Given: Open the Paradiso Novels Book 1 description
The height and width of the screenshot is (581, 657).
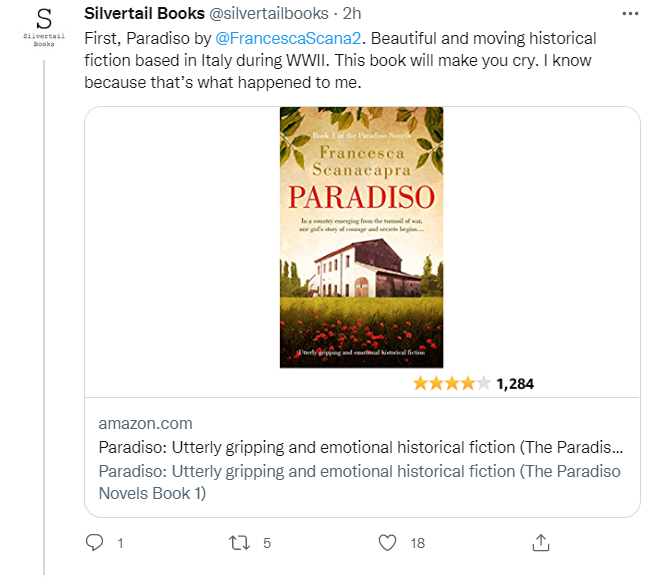Looking at the screenshot, I should (360, 482).
